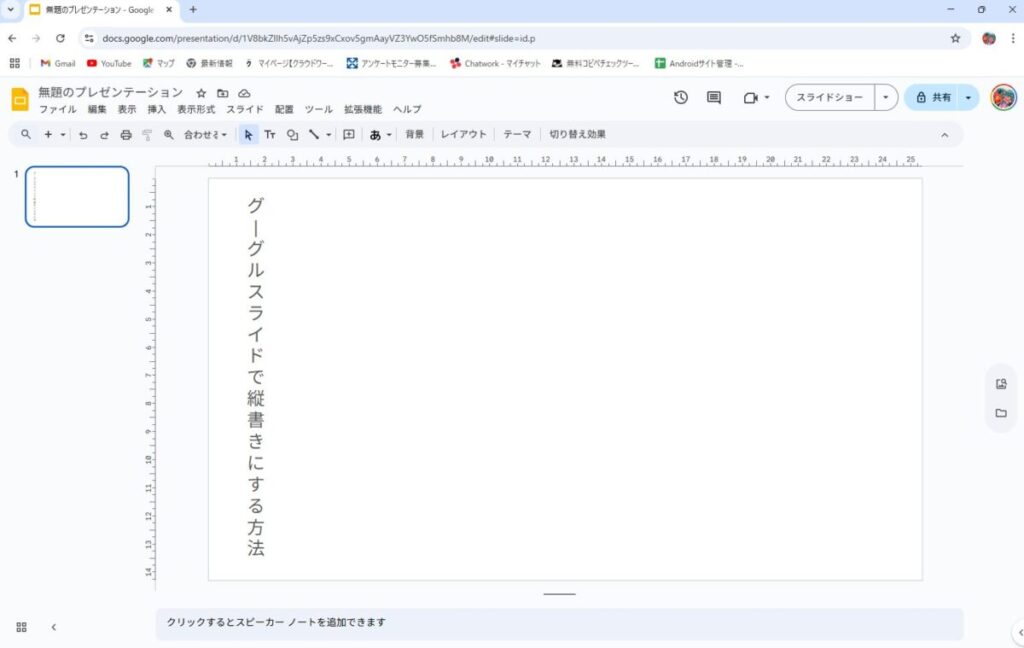The width and height of the screenshot is (1024, 648).
Task: Open the 合わせる zoom level dropdown
Action: click(205, 135)
